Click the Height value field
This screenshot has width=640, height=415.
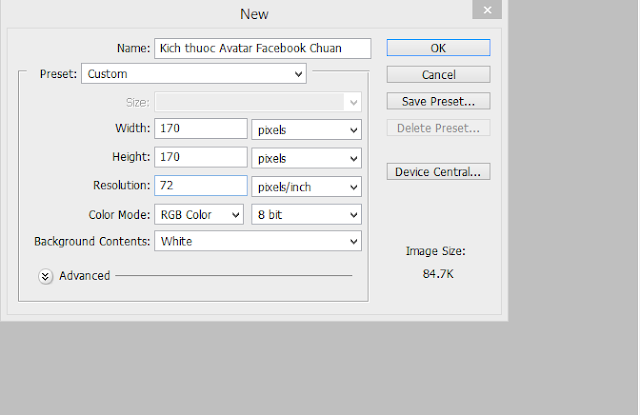[201, 157]
